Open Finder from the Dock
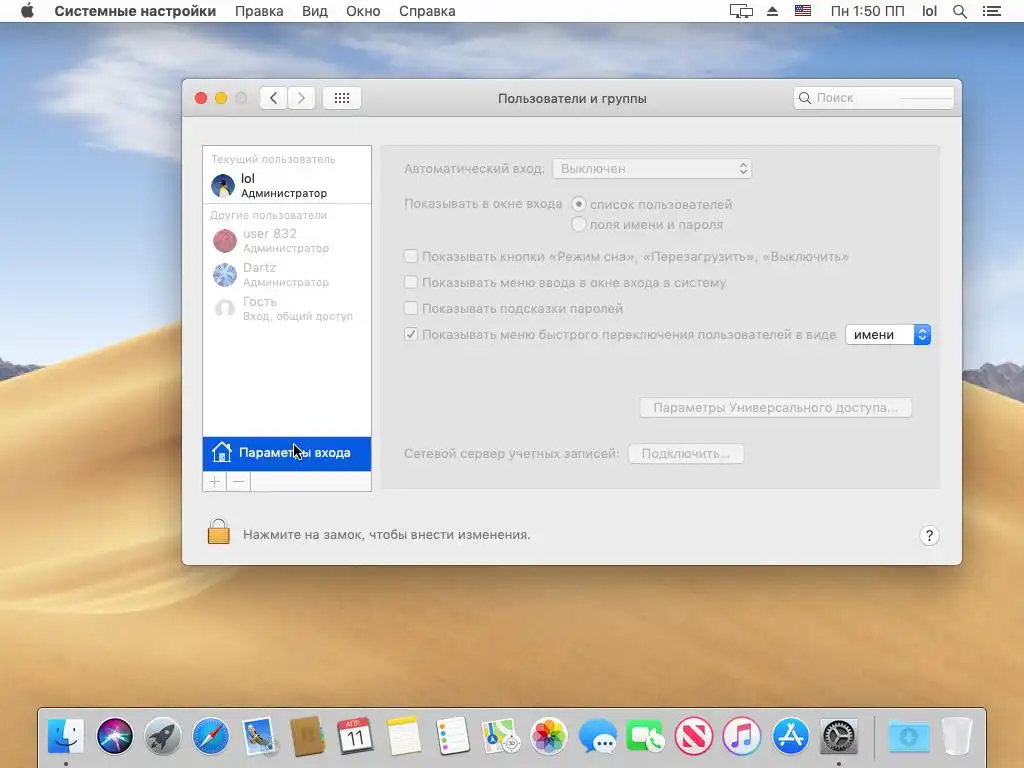 [66, 736]
